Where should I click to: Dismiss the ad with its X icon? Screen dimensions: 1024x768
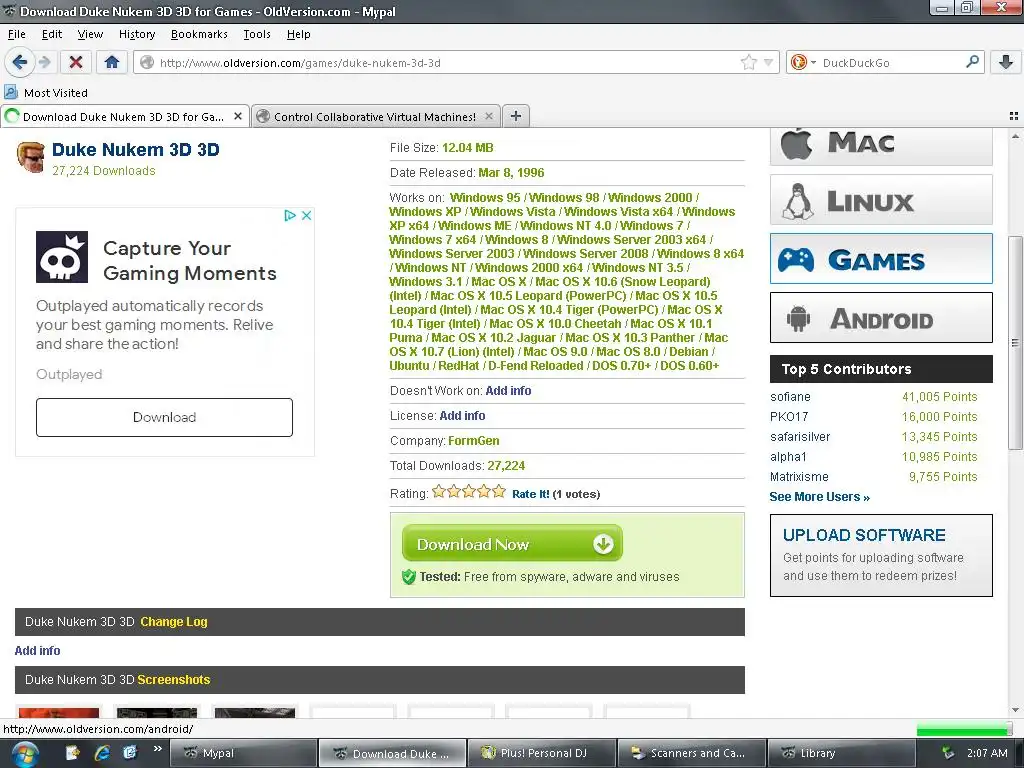tap(306, 216)
